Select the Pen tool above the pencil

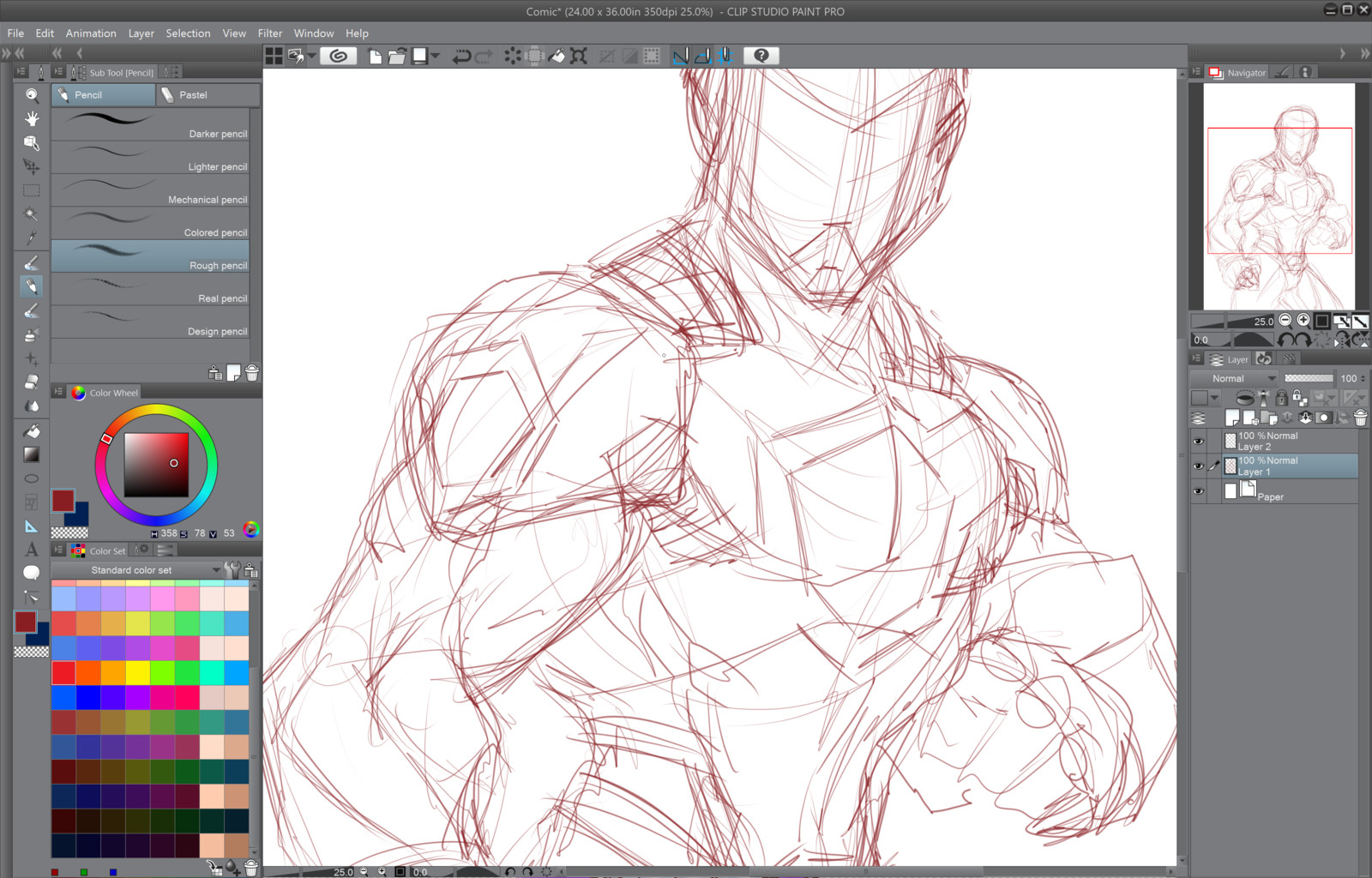click(x=32, y=262)
